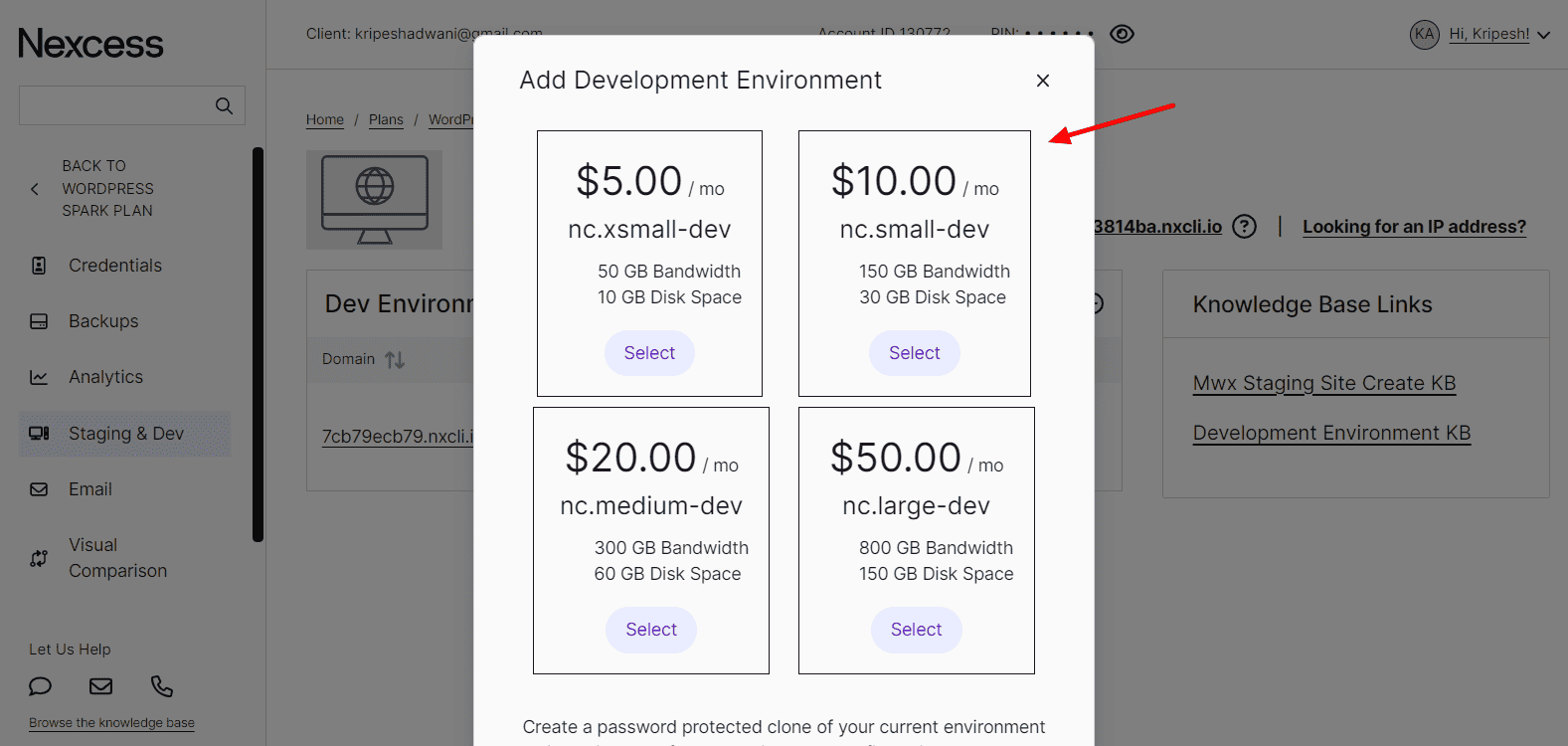The width and height of the screenshot is (1568, 746).
Task: Click the sidebar search input field
Action: tap(114, 105)
